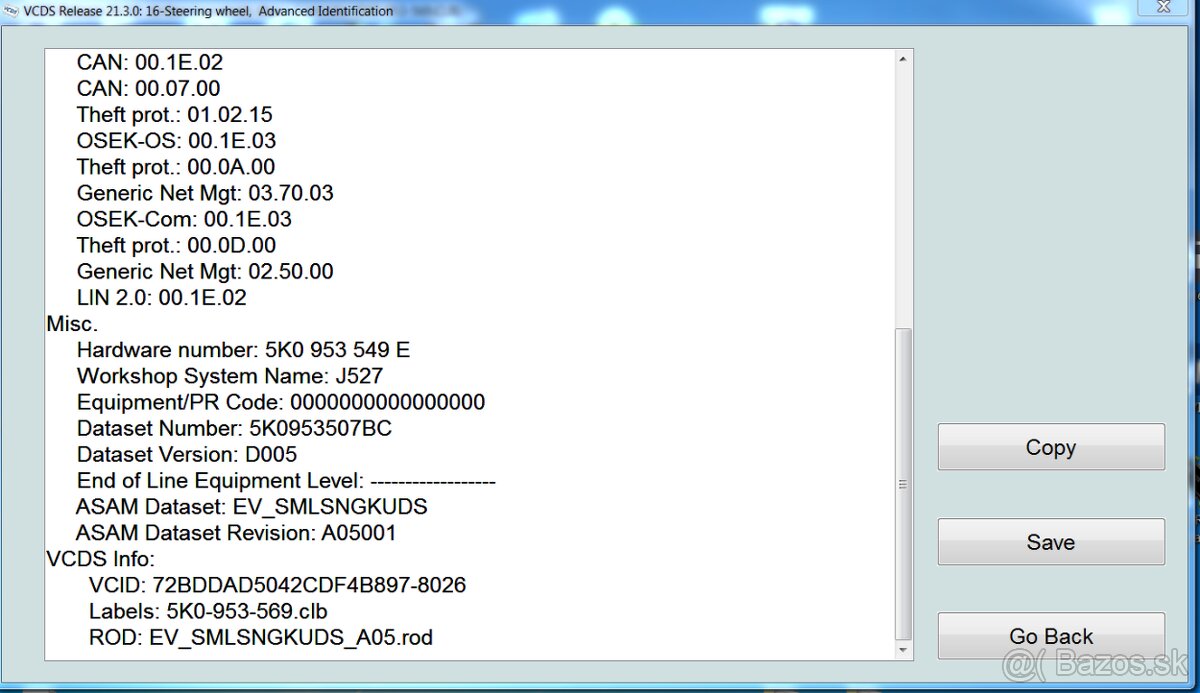The width and height of the screenshot is (1200, 693).
Task: Click Dataset Number 5K0953507BC
Action: (234, 428)
